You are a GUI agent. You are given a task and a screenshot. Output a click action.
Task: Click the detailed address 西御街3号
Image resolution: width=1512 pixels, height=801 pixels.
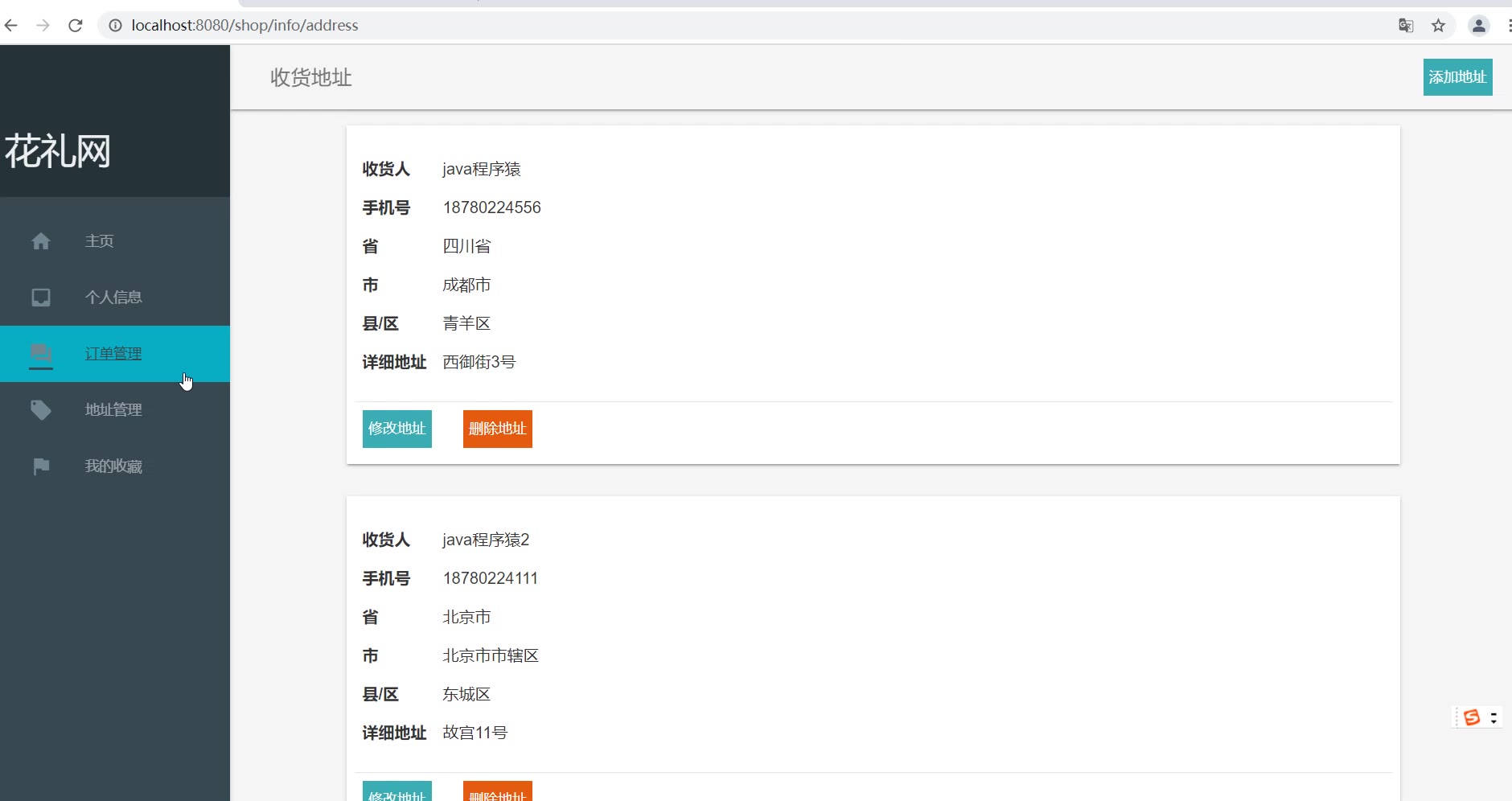click(x=479, y=362)
